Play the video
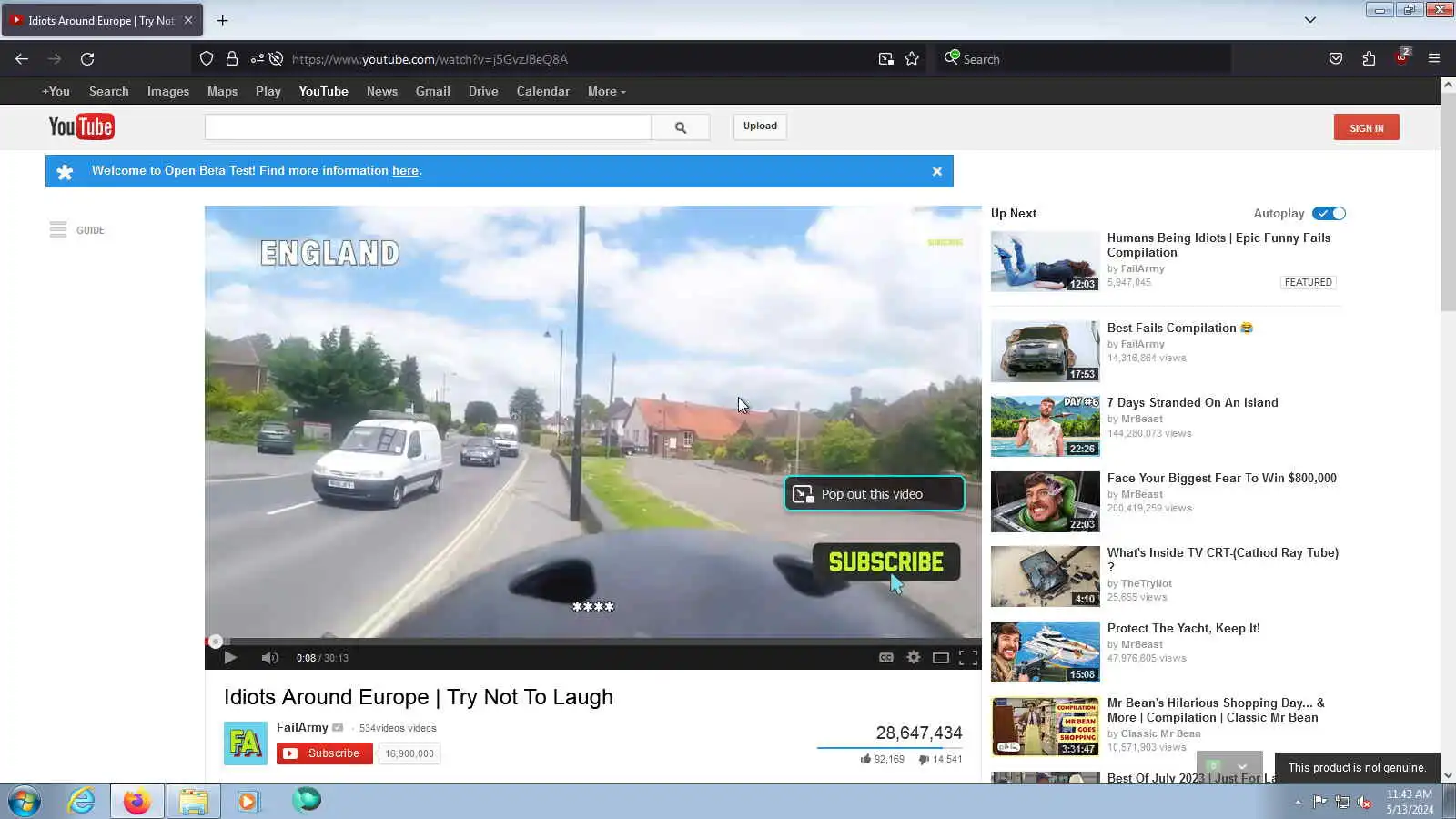The height and width of the screenshot is (819, 1456). pyautogui.click(x=229, y=658)
